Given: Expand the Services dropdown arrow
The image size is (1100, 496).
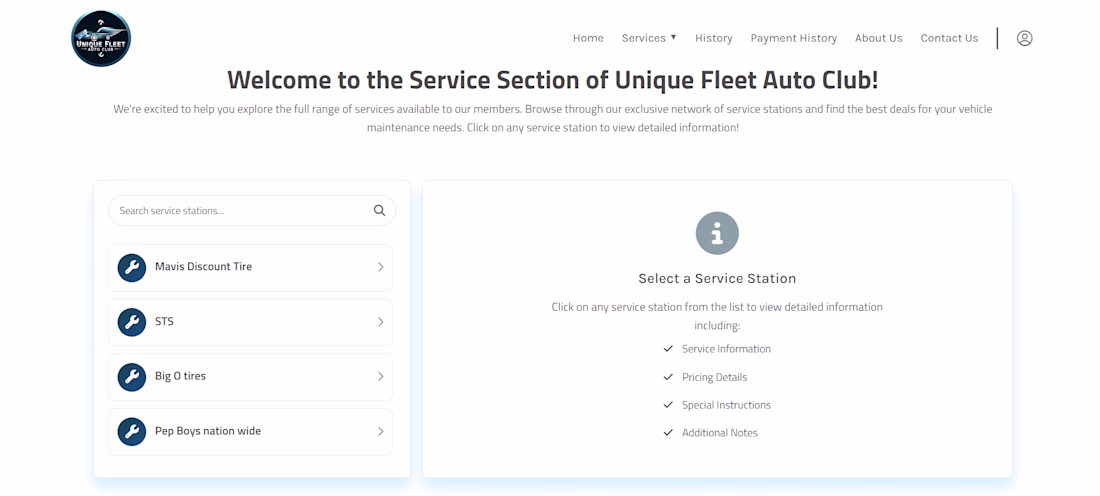Looking at the screenshot, I should [x=673, y=37].
